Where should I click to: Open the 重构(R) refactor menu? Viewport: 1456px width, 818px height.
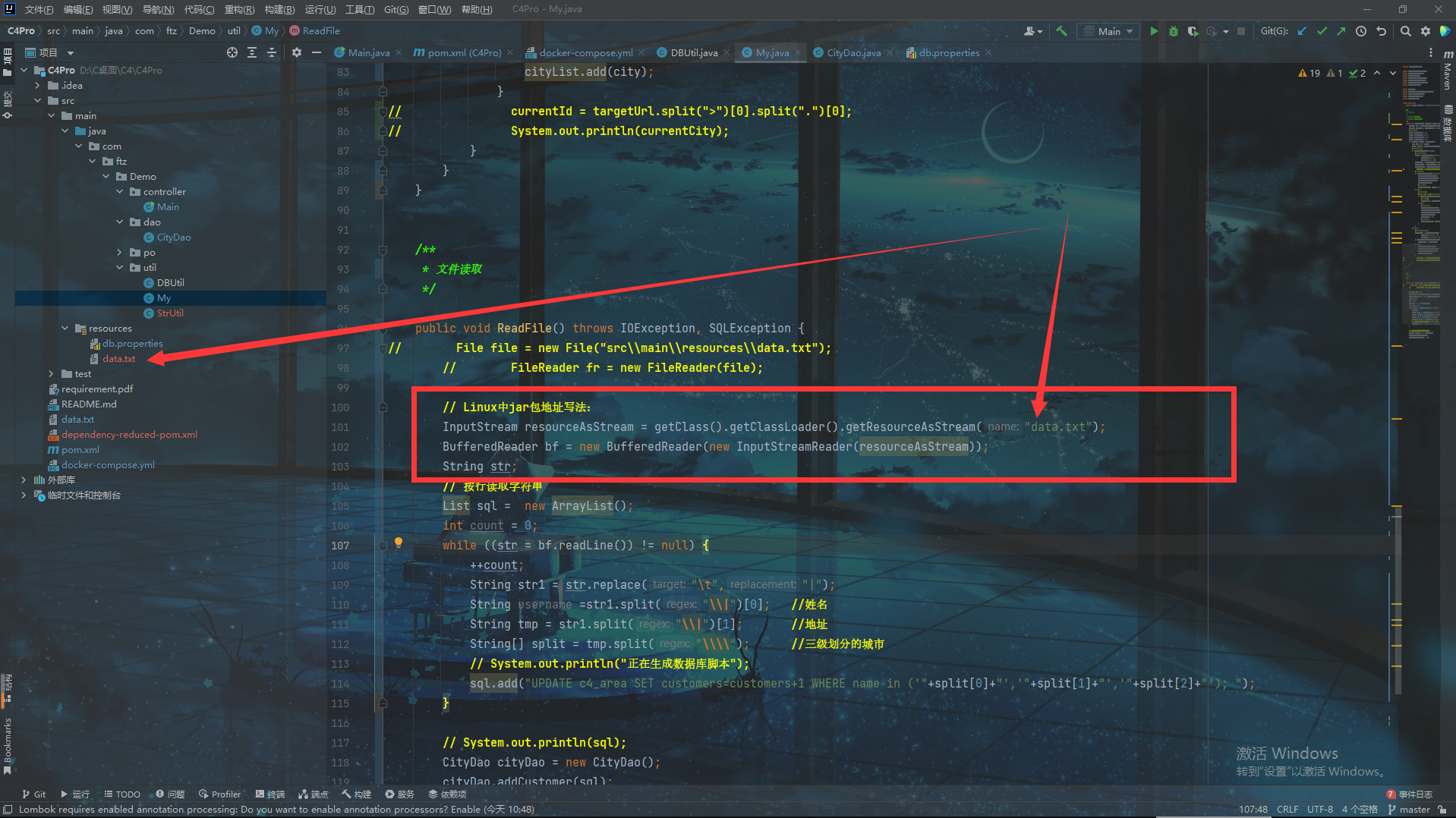click(x=239, y=9)
